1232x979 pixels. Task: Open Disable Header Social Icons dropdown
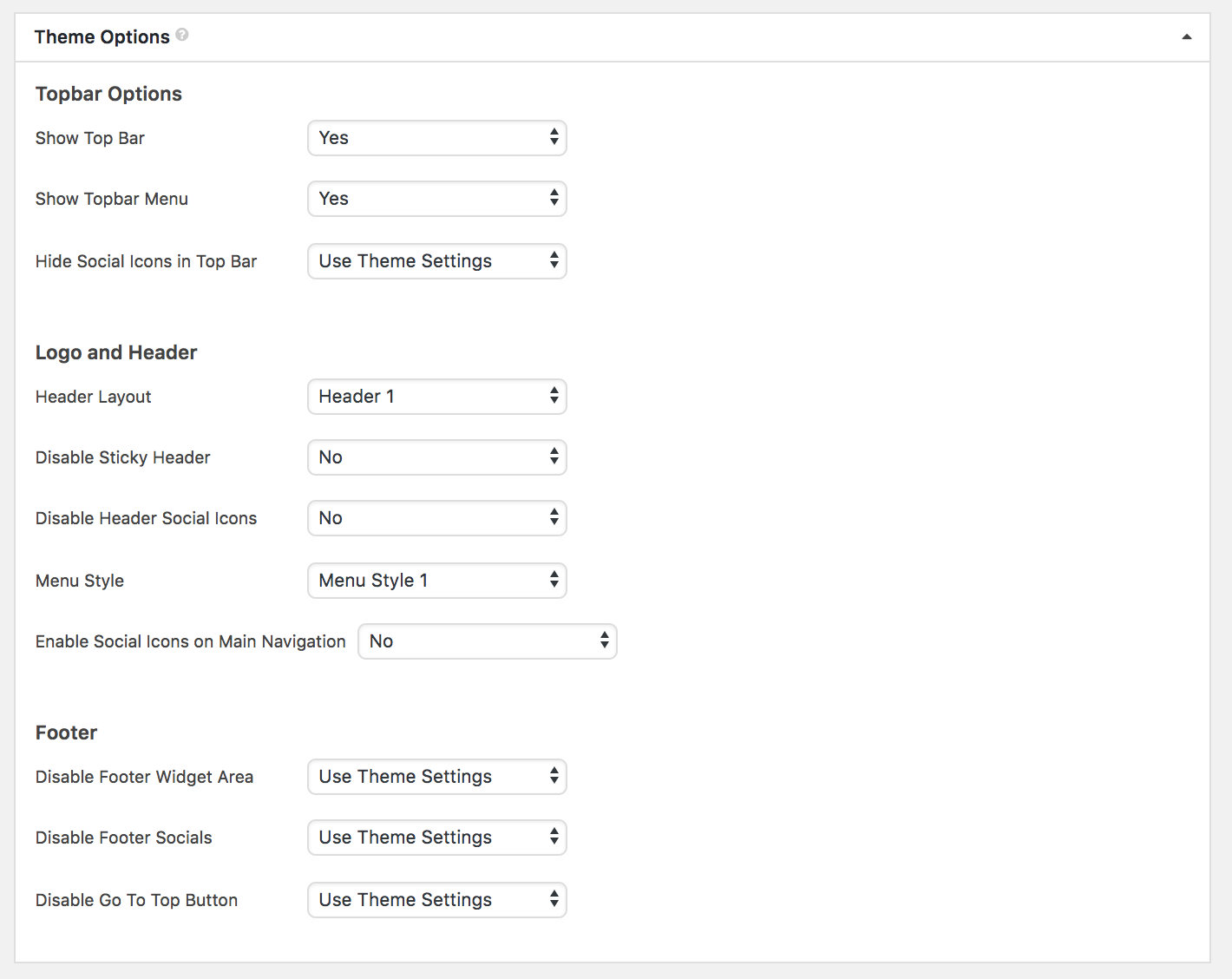click(x=436, y=518)
